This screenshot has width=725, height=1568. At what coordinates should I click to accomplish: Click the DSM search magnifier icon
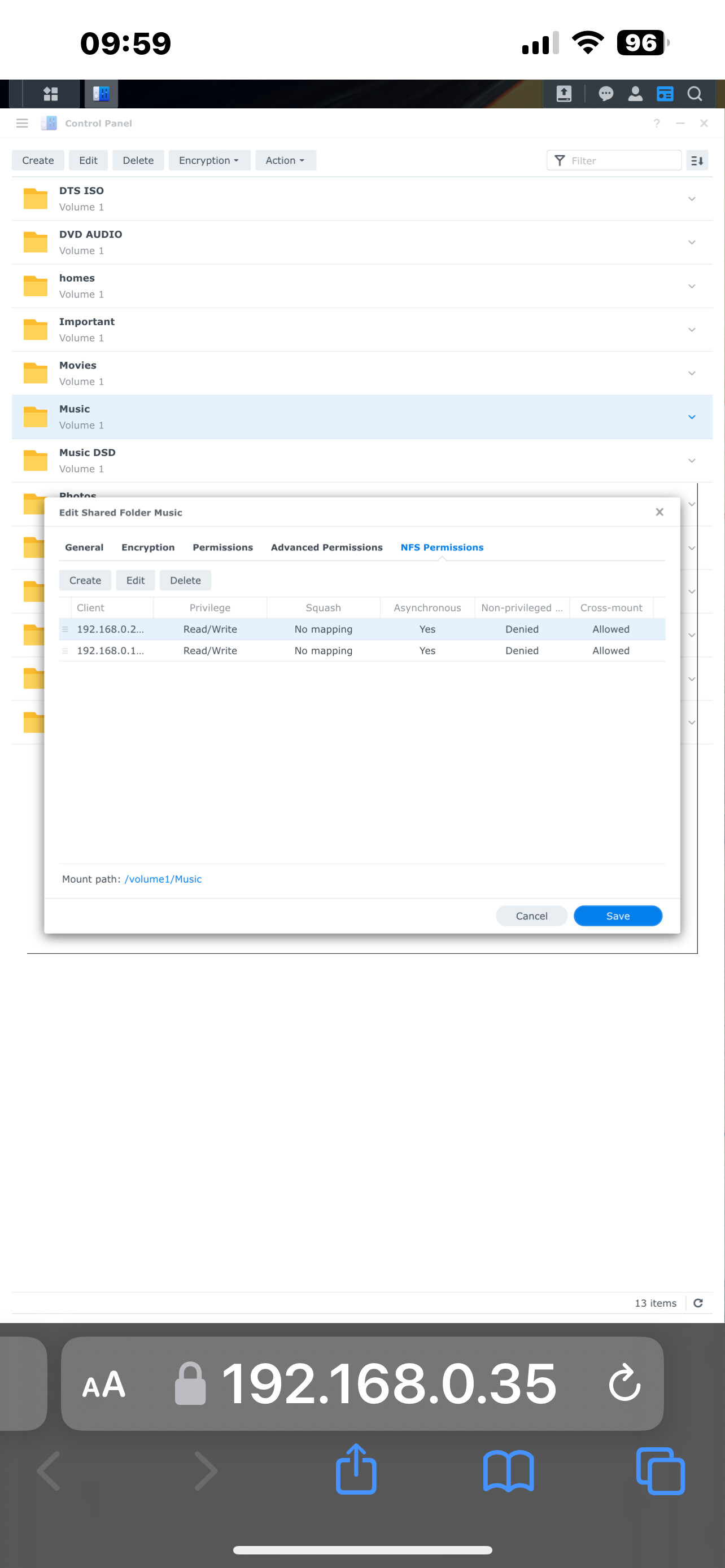pyautogui.click(x=695, y=94)
